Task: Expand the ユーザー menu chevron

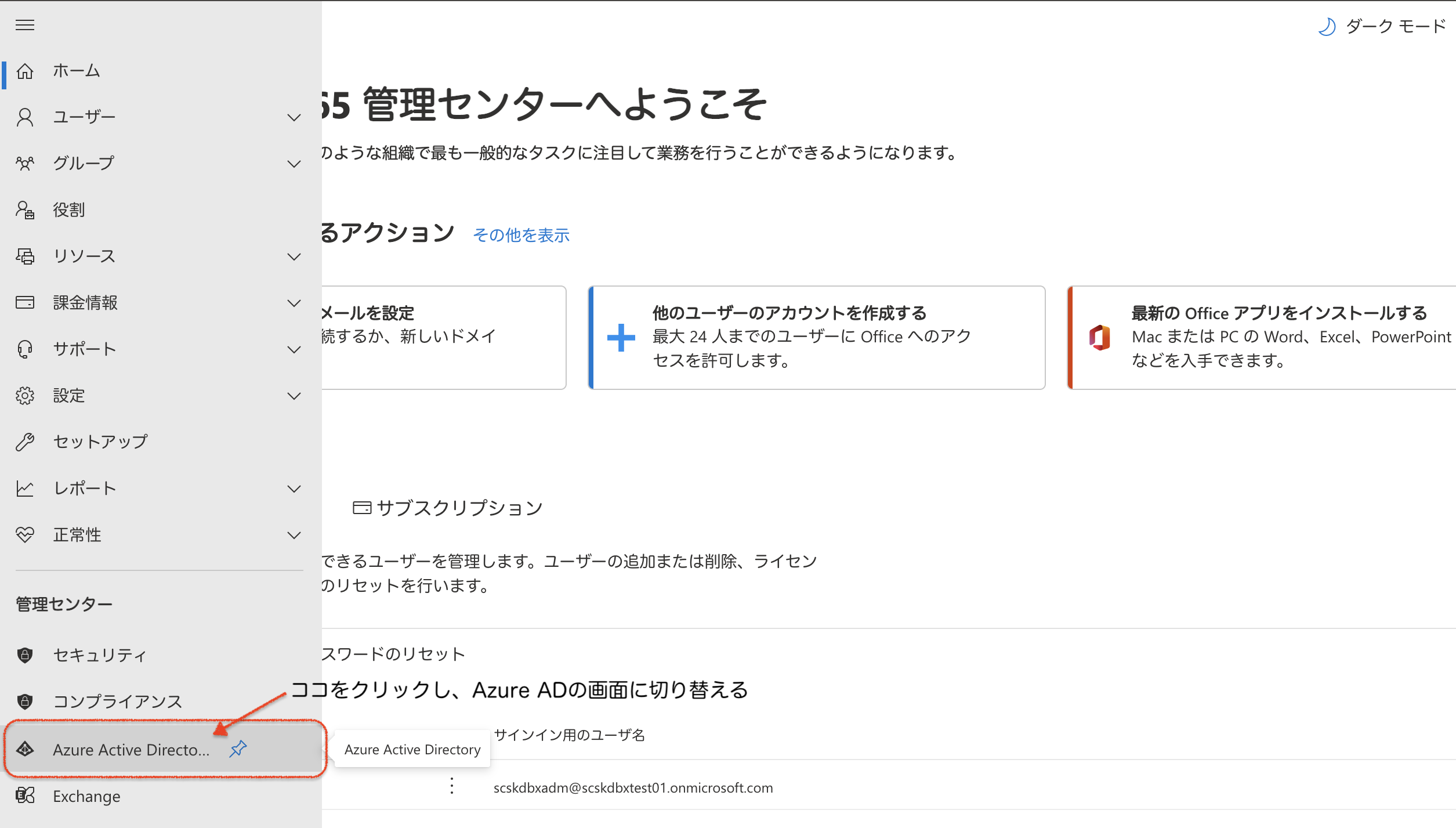Action: (x=294, y=117)
